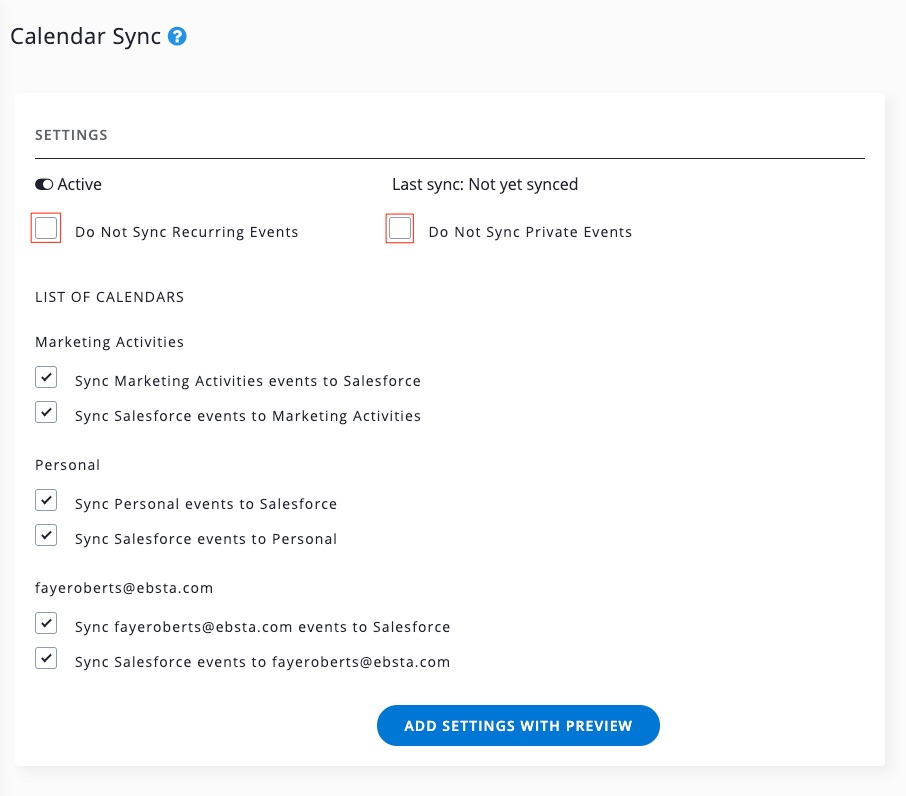906x796 pixels.
Task: Uncheck Sync fayeroberts@ebsta.com events to Salesforce
Action: [x=46, y=624]
